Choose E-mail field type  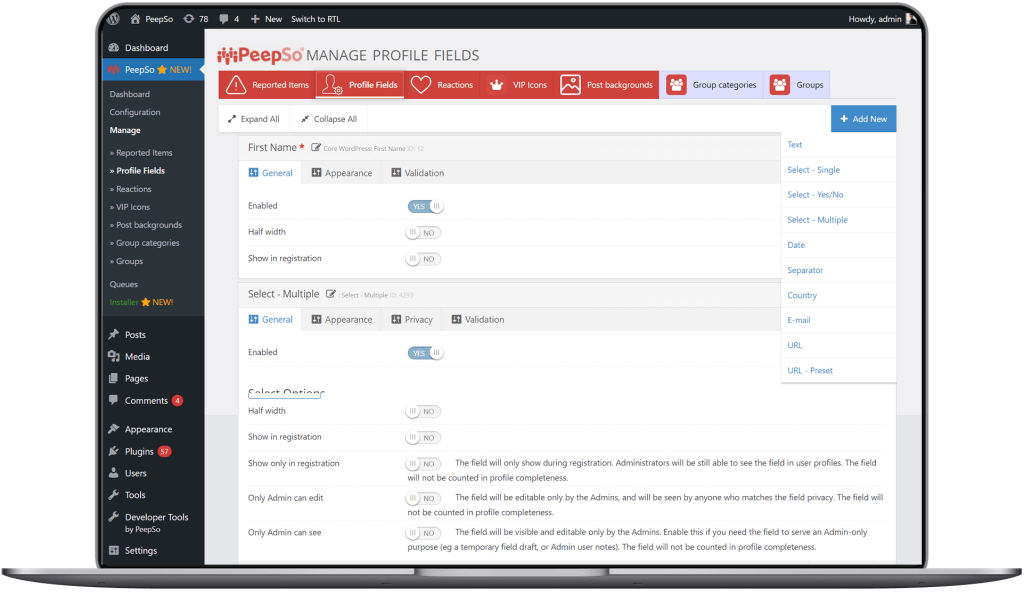click(x=839, y=320)
